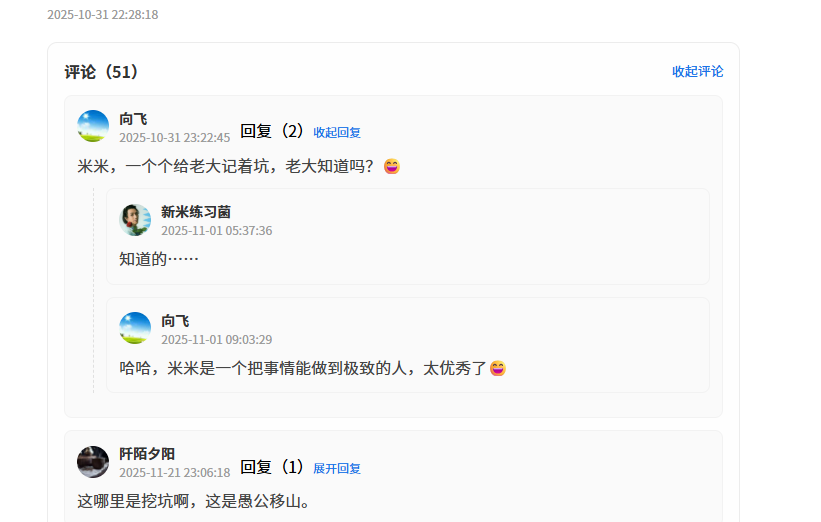
Task: Click the reply text 知道的……
Action: 159,259
